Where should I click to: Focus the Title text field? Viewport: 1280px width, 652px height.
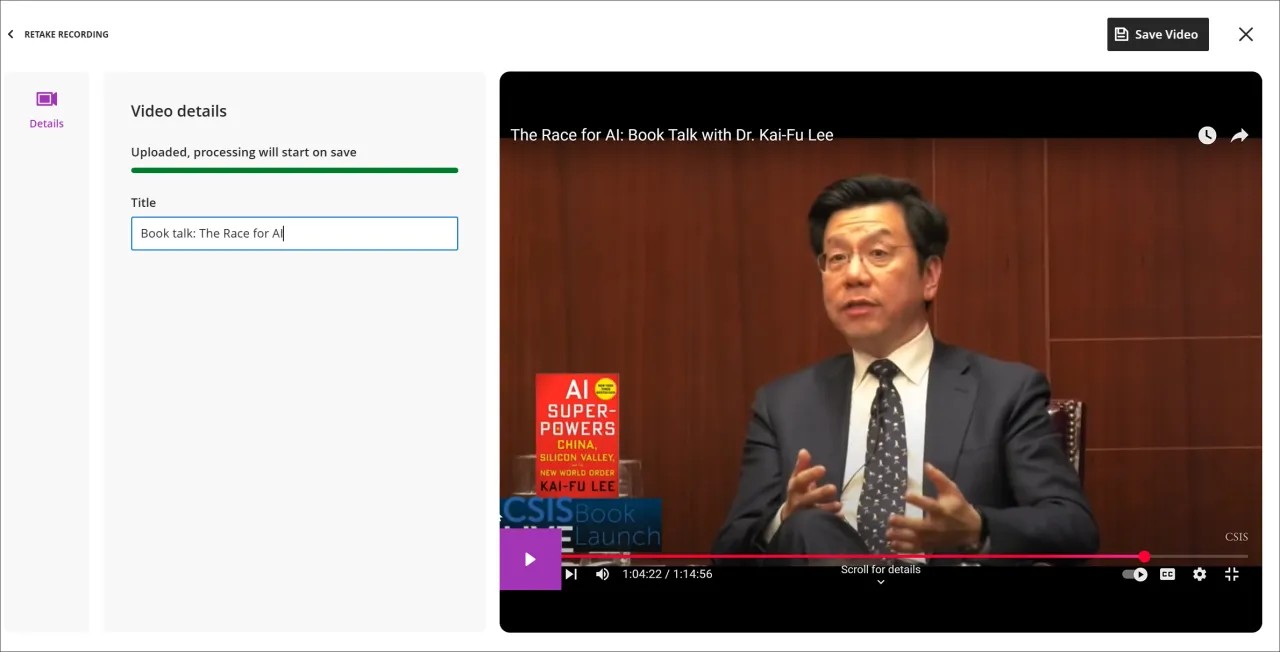tap(294, 233)
